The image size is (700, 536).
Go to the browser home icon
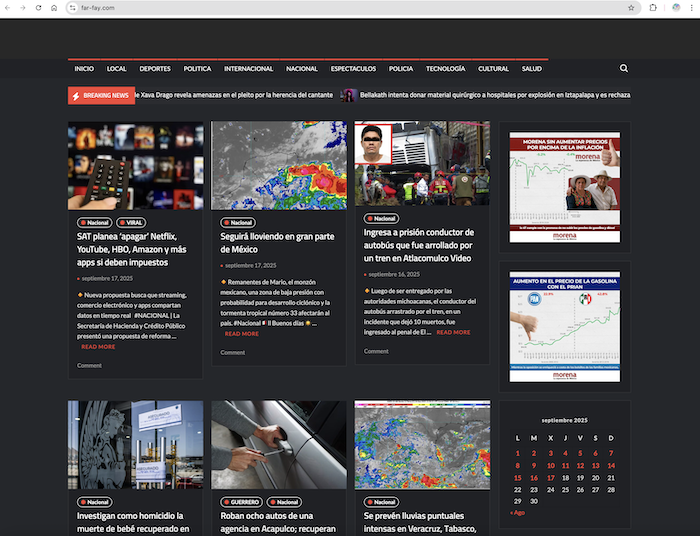click(x=53, y=7)
